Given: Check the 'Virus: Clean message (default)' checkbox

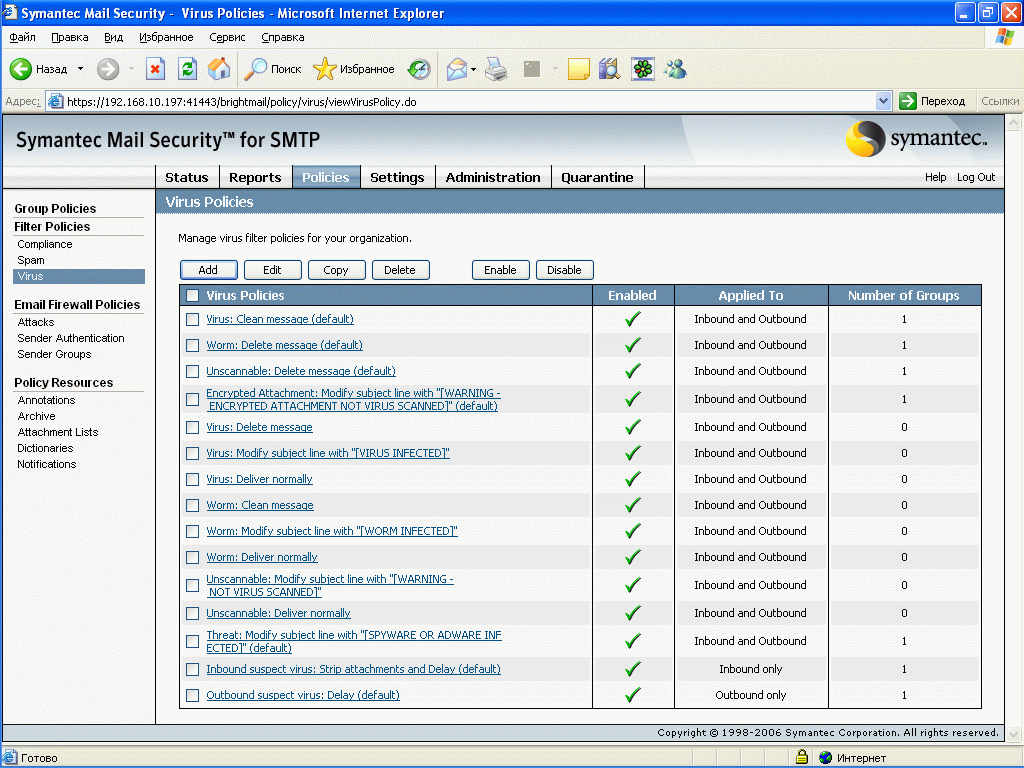Looking at the screenshot, I should tap(193, 319).
